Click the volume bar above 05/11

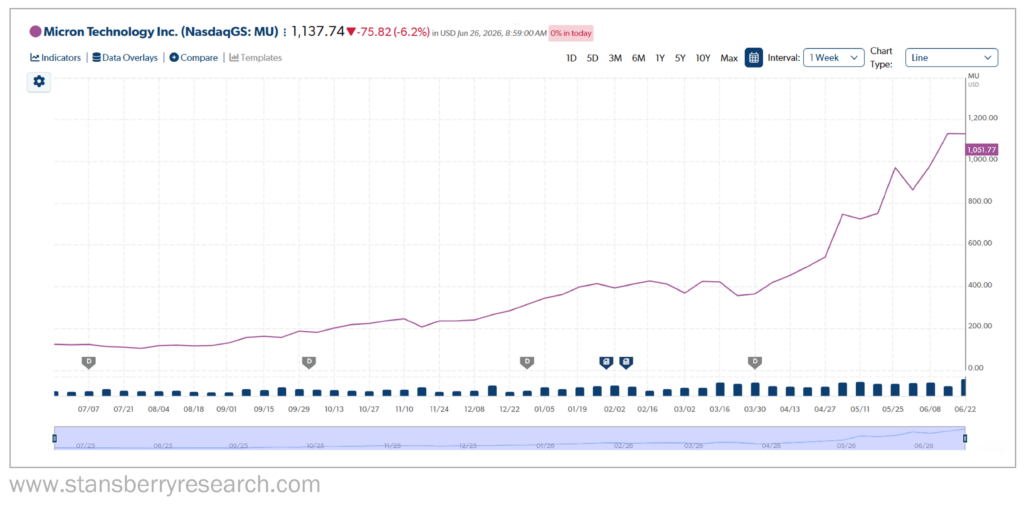point(860,389)
